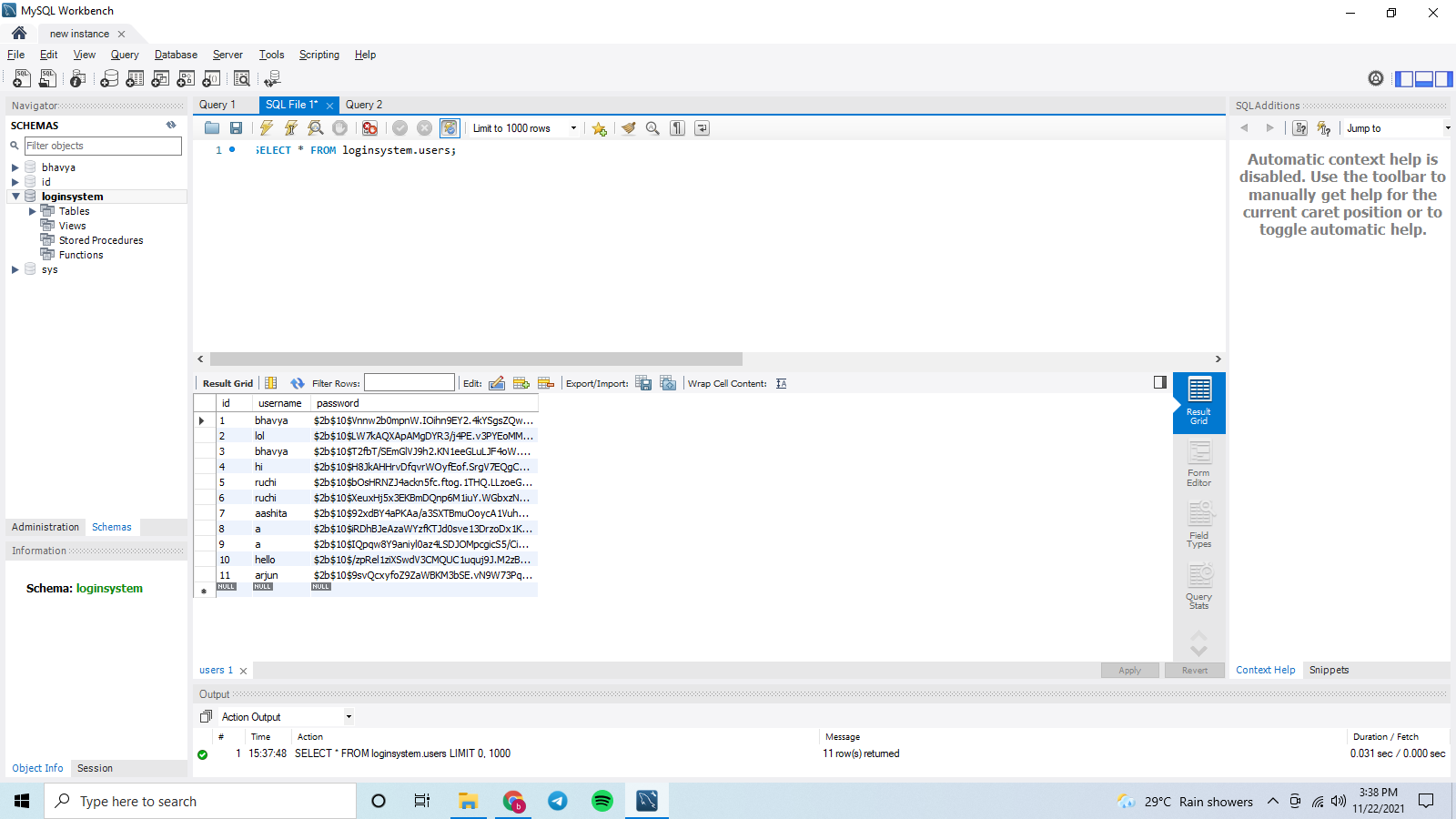Toggle the result panel side pane
Image resolution: width=1456 pixels, height=819 pixels.
(x=1160, y=382)
